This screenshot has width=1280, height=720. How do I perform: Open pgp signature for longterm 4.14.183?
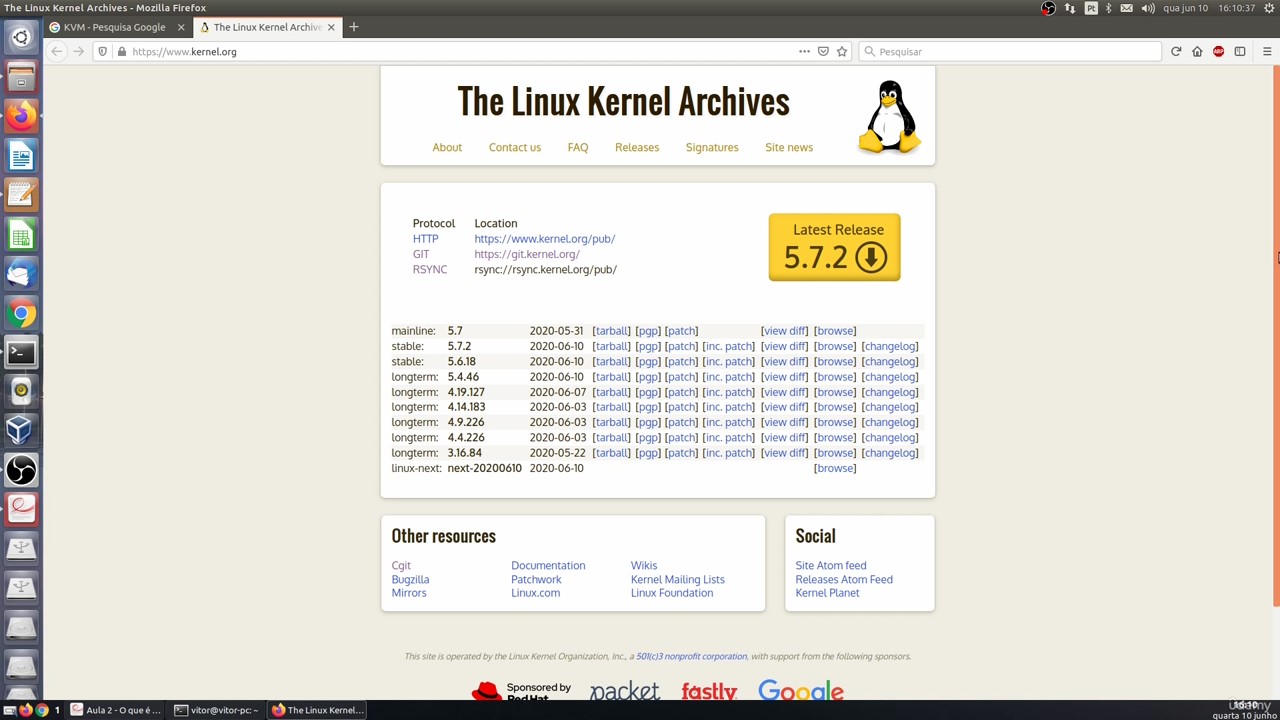648,407
